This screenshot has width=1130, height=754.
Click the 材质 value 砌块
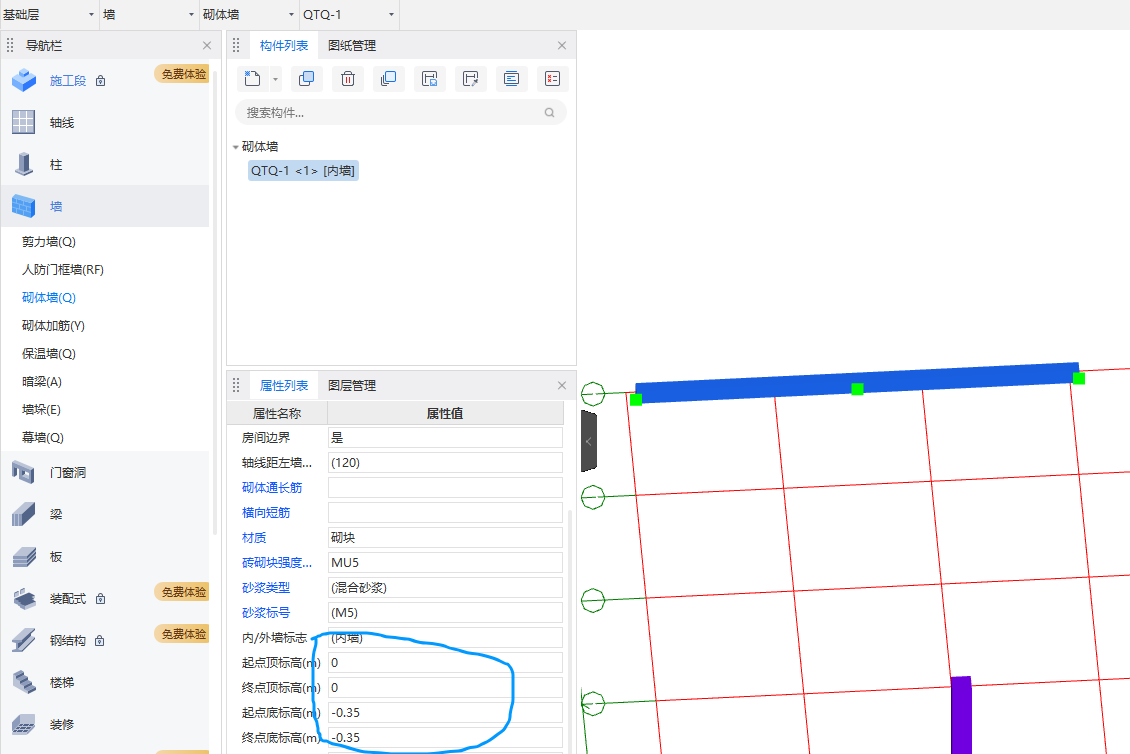click(445, 538)
